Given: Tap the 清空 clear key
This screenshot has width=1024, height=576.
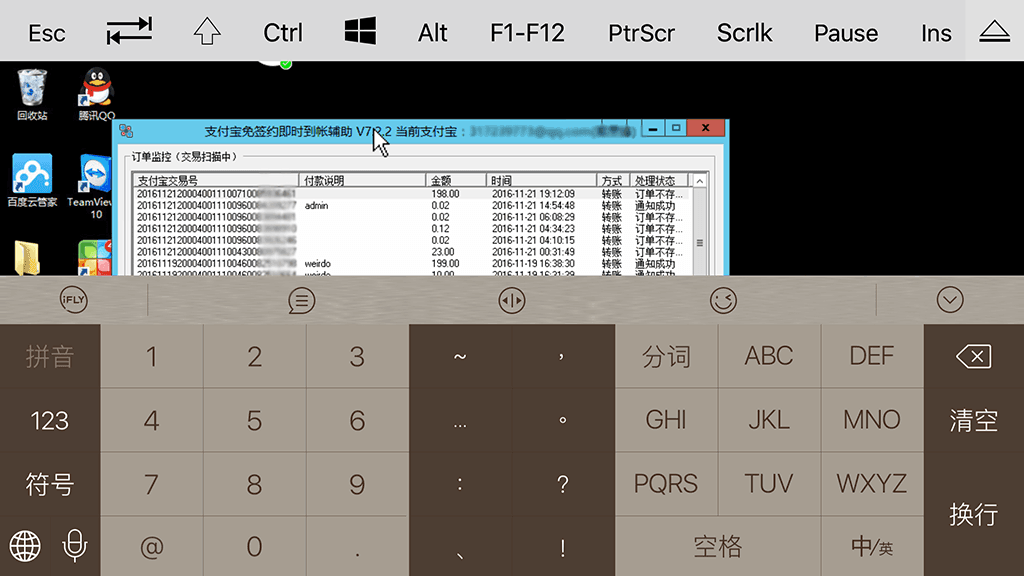Looking at the screenshot, I should click(974, 421).
